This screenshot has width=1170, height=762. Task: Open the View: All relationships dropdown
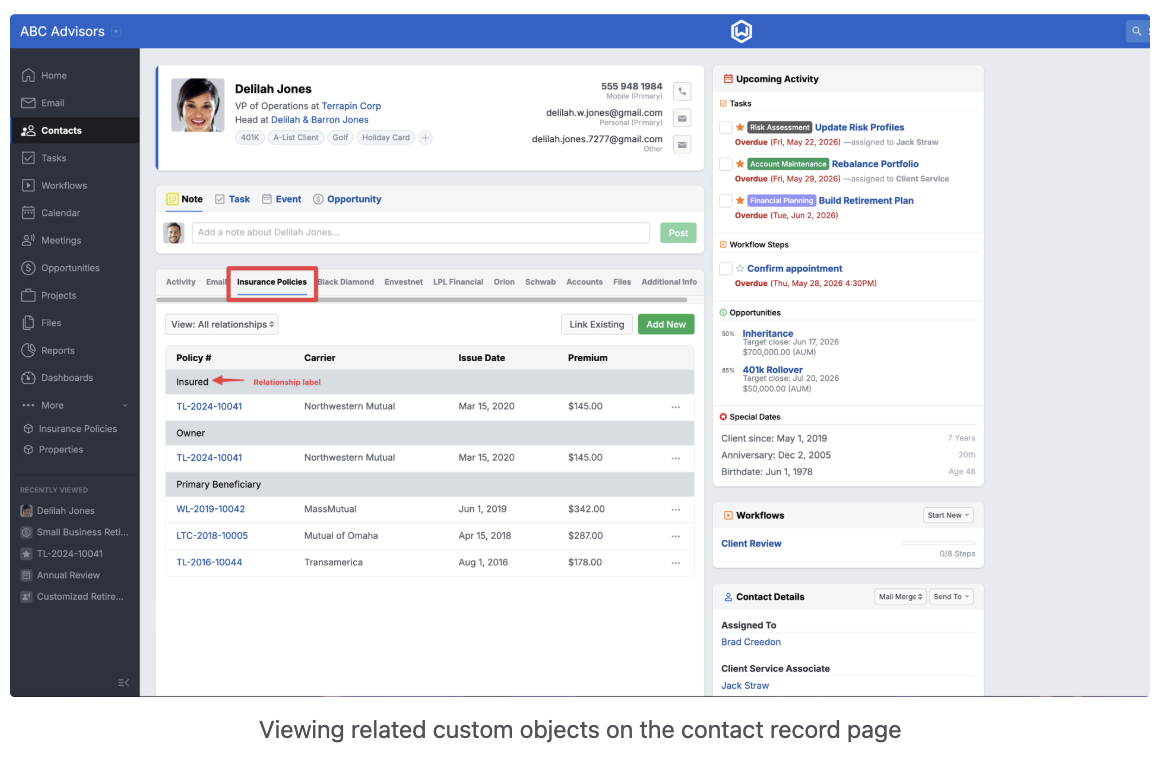(x=222, y=325)
